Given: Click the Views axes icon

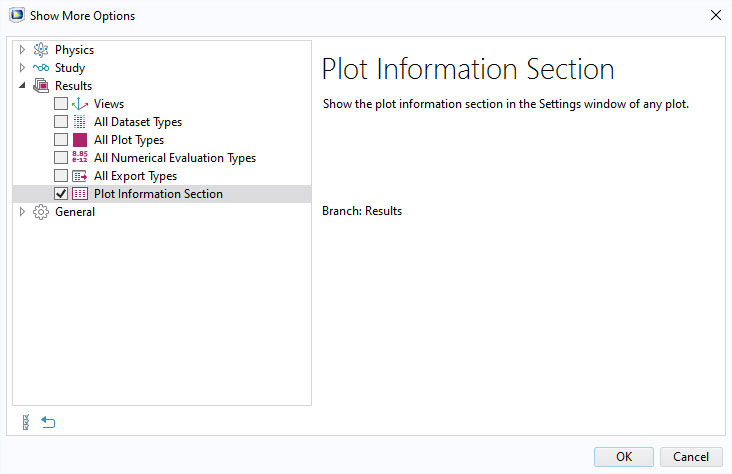Looking at the screenshot, I should coord(80,104).
